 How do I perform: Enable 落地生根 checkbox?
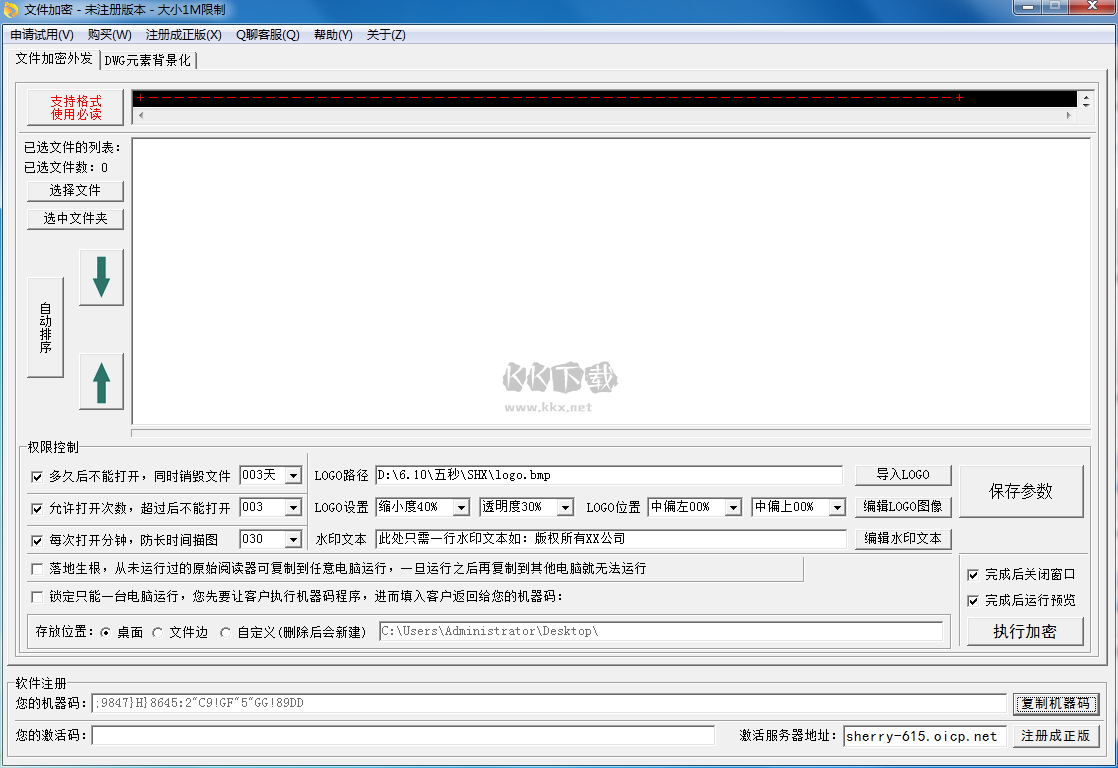tap(37, 569)
